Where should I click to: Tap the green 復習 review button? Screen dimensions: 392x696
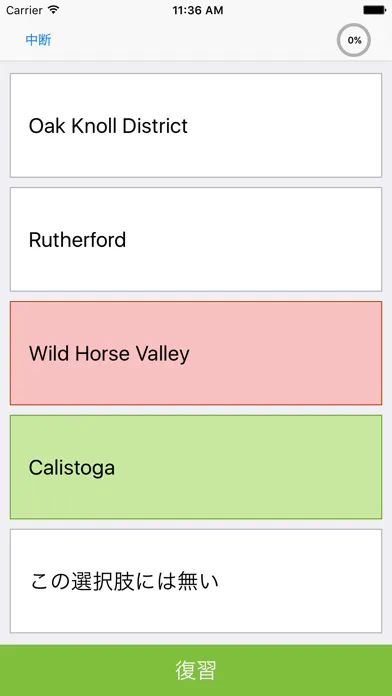click(196, 670)
